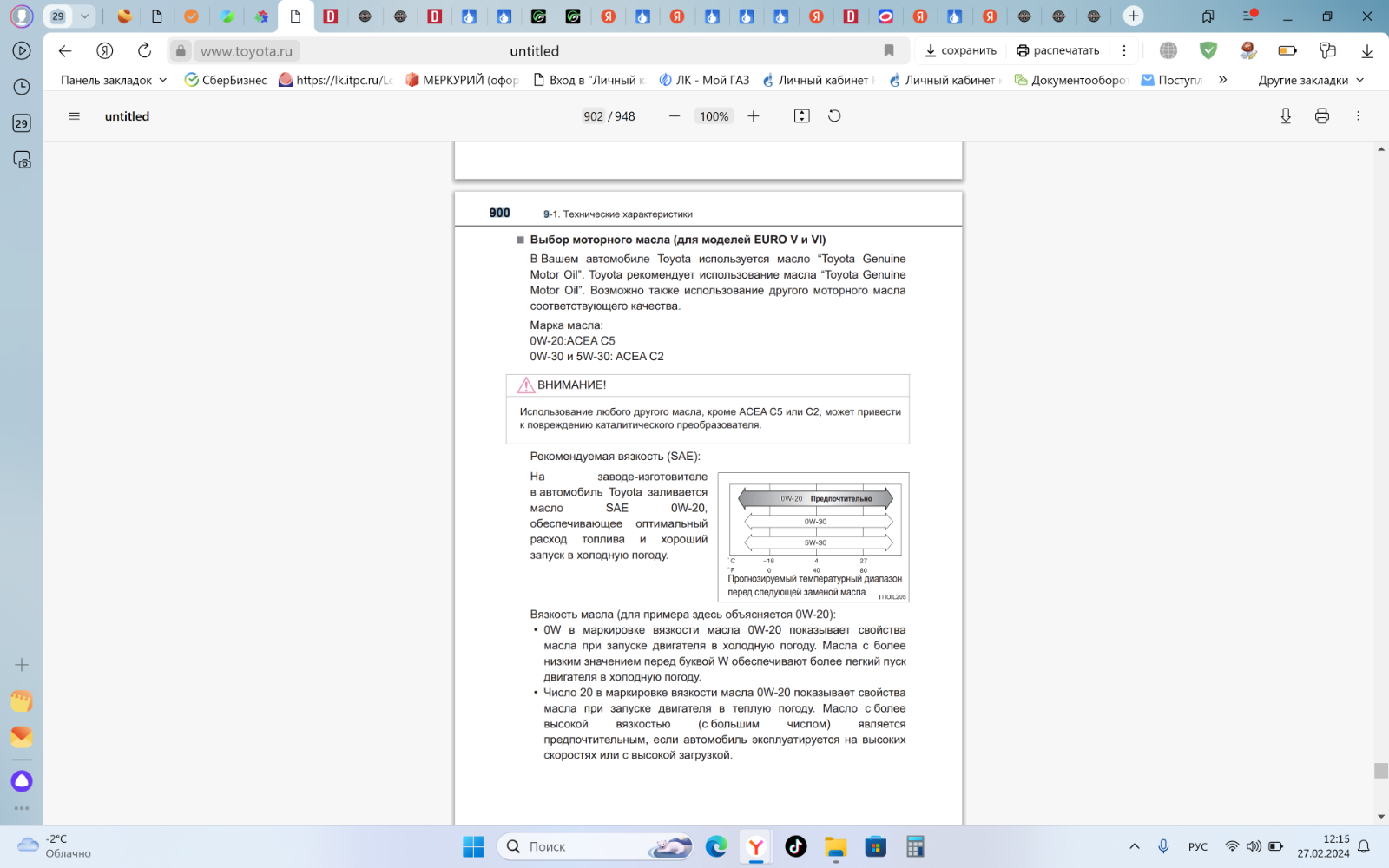Open ЛК - Мой ГАЗ bookmark
Viewport: 1389px width, 868px height.
click(704, 80)
